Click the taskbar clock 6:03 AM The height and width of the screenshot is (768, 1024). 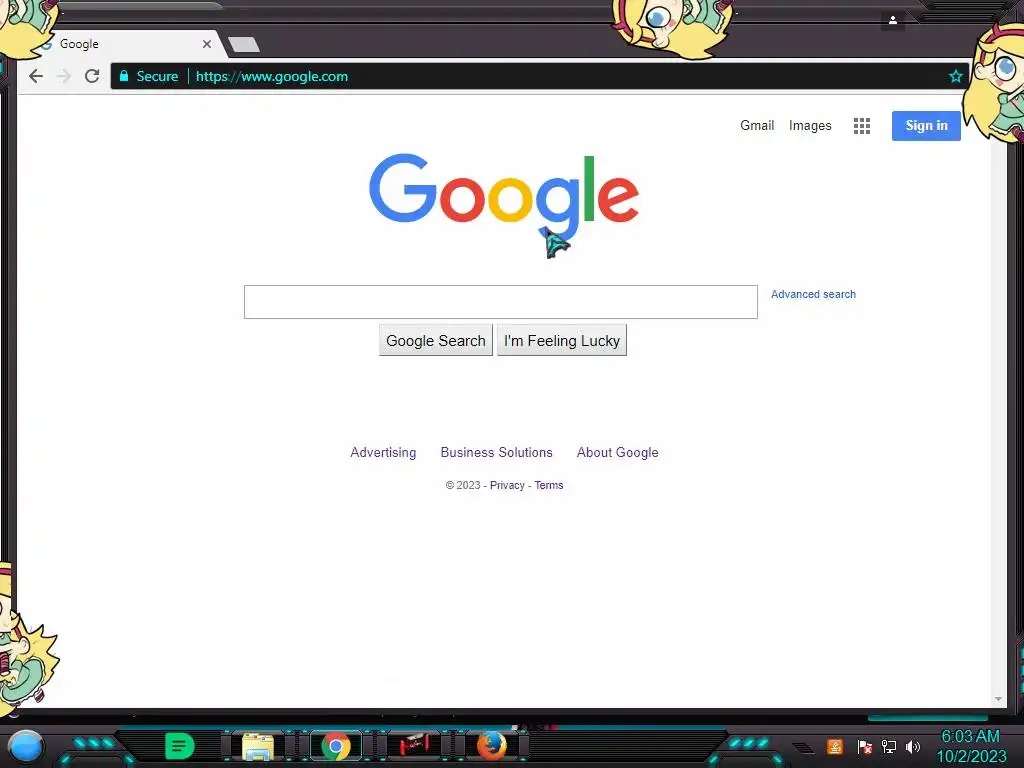970,736
